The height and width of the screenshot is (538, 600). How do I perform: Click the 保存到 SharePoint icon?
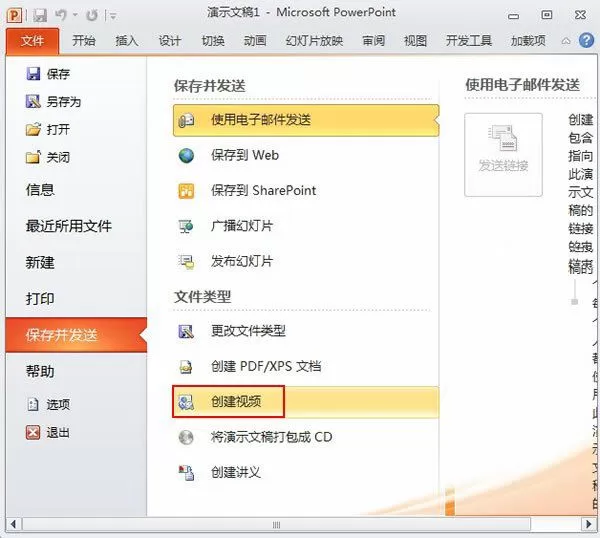186,191
